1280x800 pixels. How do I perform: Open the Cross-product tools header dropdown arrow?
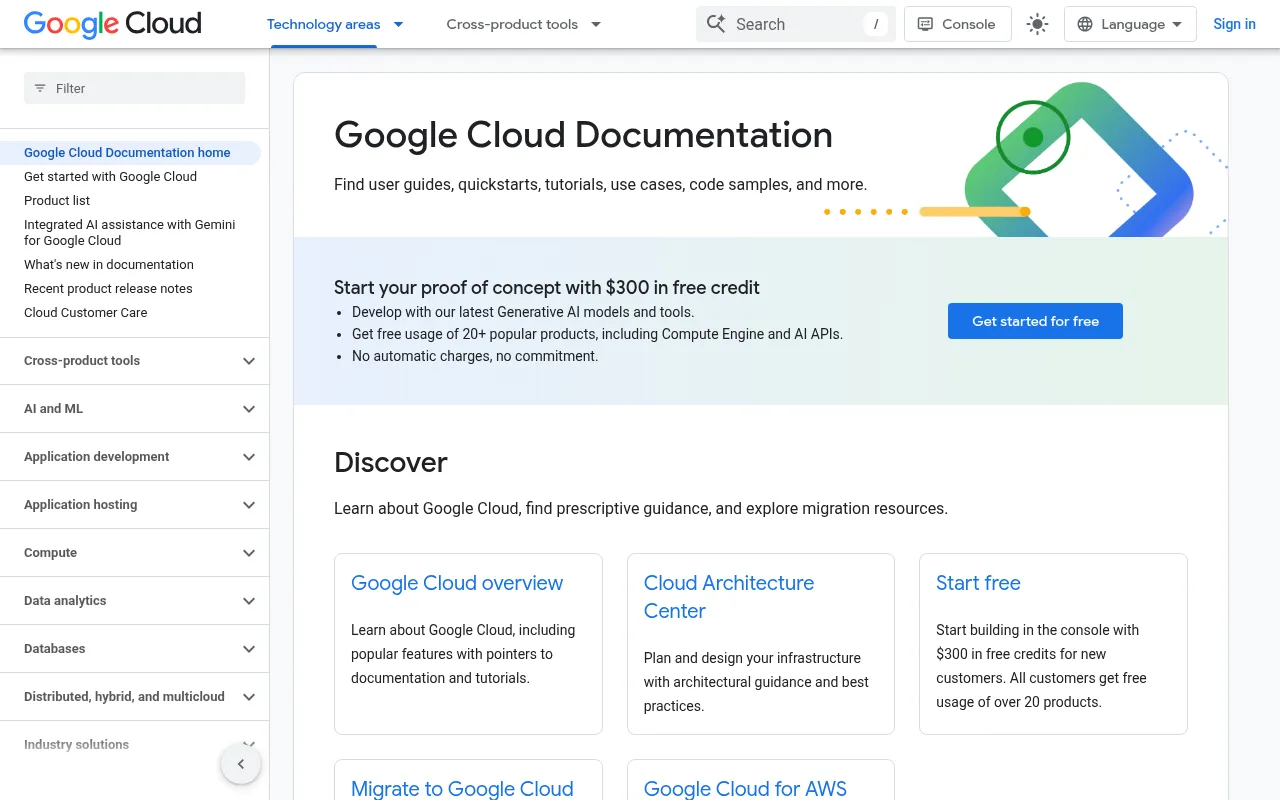coord(596,24)
